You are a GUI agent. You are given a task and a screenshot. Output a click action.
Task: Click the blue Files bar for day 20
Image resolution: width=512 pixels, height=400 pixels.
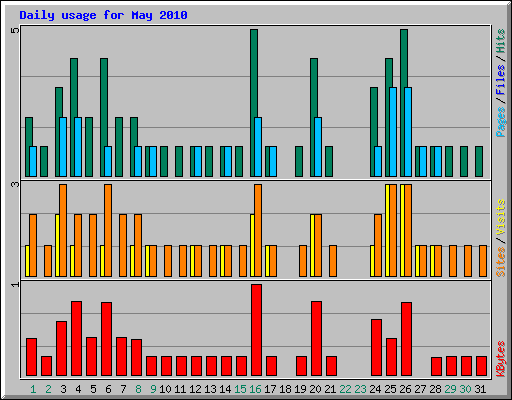pyautogui.click(x=318, y=147)
